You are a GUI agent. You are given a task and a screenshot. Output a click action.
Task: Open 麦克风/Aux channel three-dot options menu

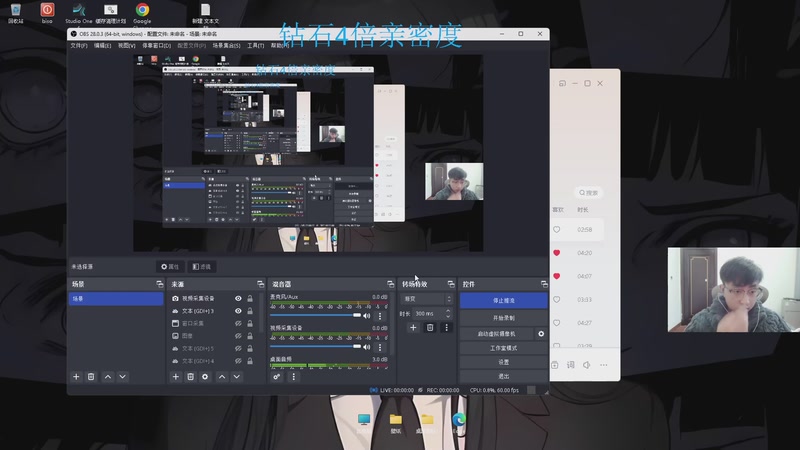[380, 316]
